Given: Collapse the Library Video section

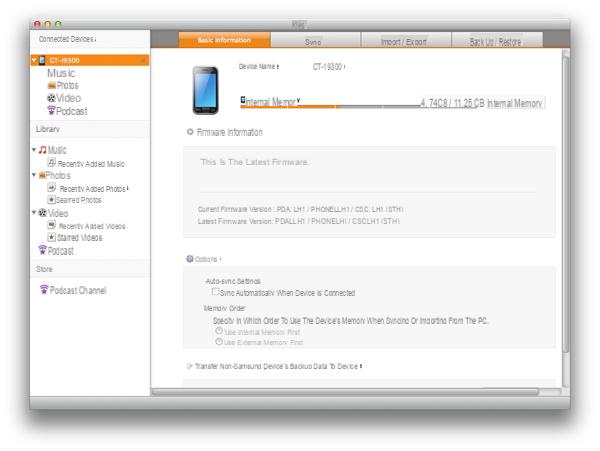Looking at the screenshot, I should click(34, 212).
